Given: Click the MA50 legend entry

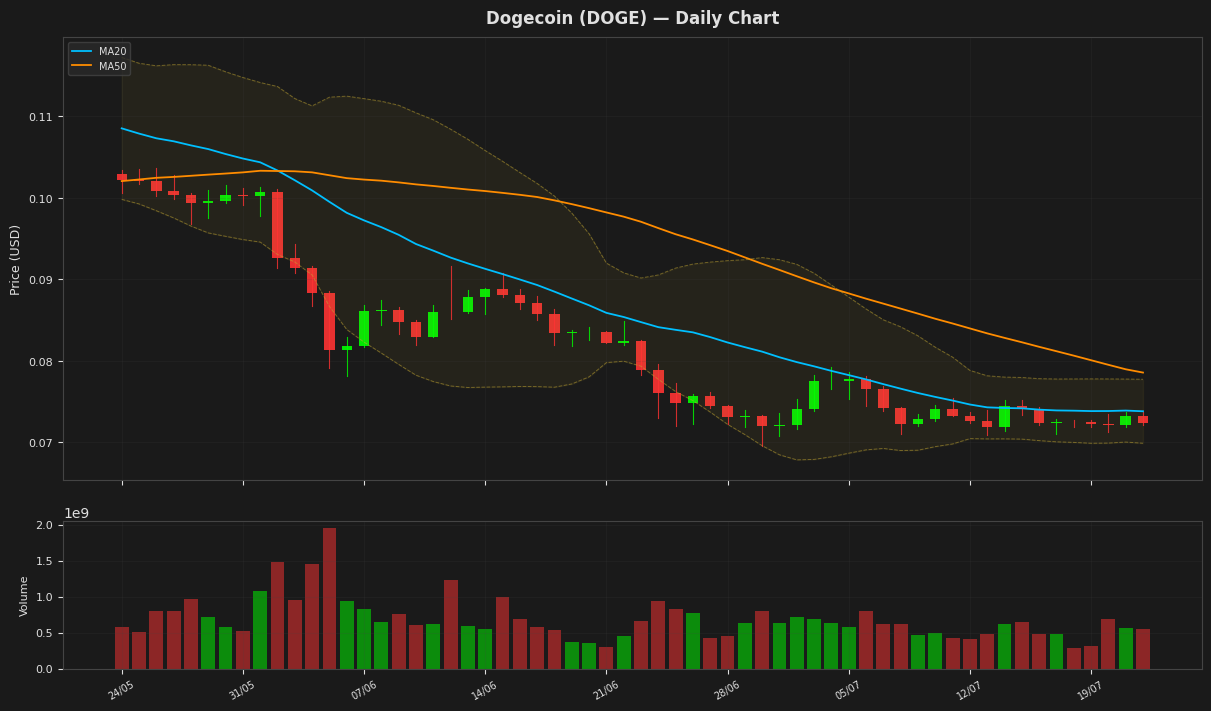Looking at the screenshot, I should click(98, 66).
